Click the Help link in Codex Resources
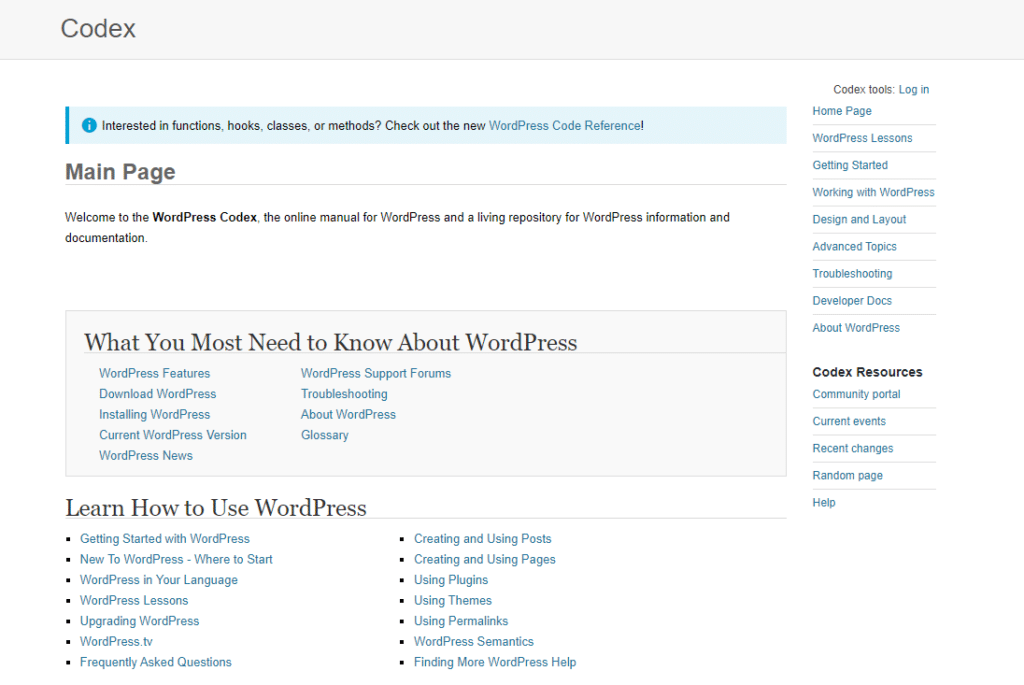The width and height of the screenshot is (1024, 685). [824, 503]
